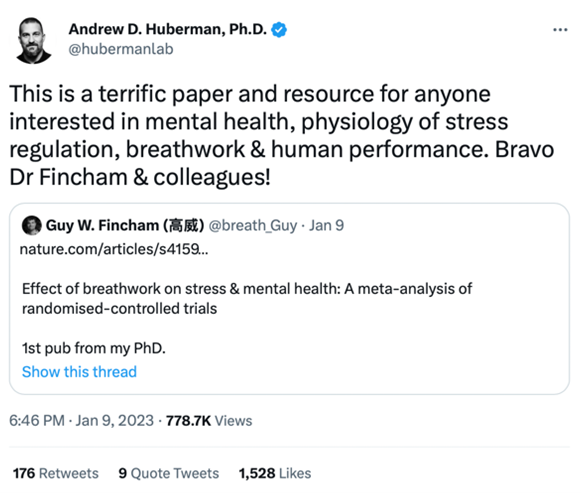Open the 1,528 Likes list

pos(275,473)
